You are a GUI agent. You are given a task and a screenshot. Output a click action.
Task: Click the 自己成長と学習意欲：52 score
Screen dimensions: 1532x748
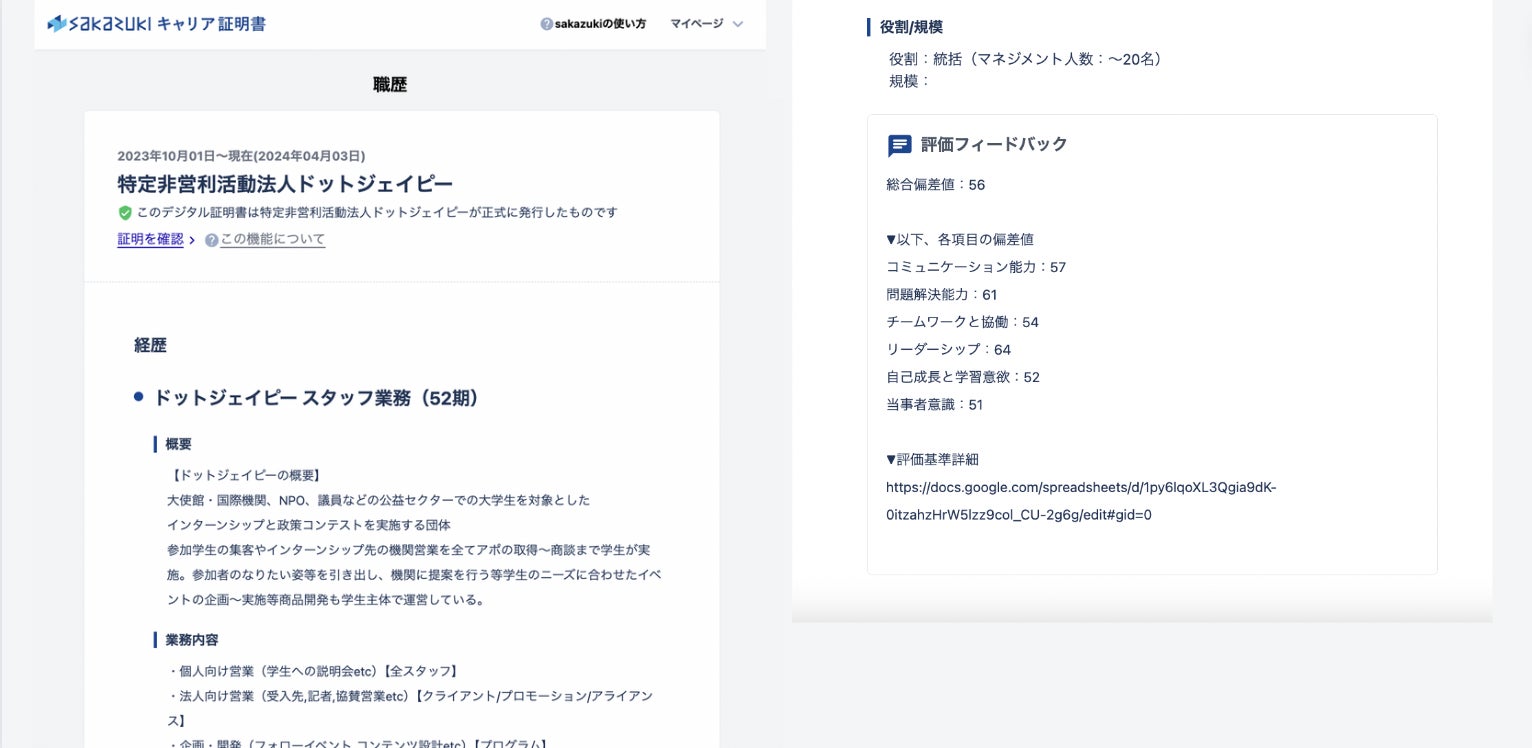pos(963,377)
